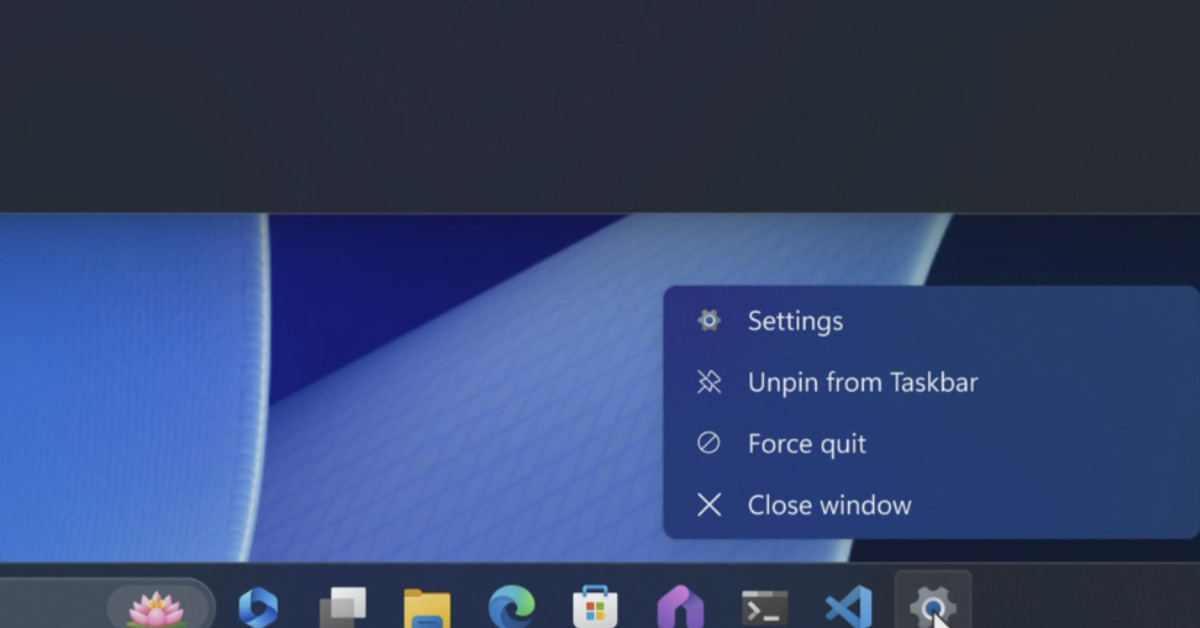Click the Settings gear in the taskbar
This screenshot has width=1200, height=628.
pos(932,605)
